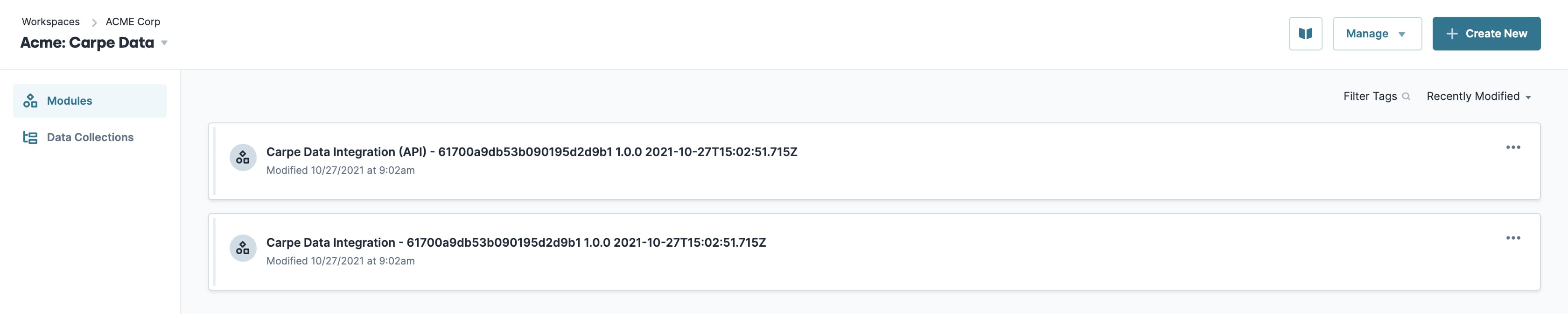Viewport: 1568px width, 314px height.
Task: Open the documentation book icon
Action: click(x=1305, y=34)
